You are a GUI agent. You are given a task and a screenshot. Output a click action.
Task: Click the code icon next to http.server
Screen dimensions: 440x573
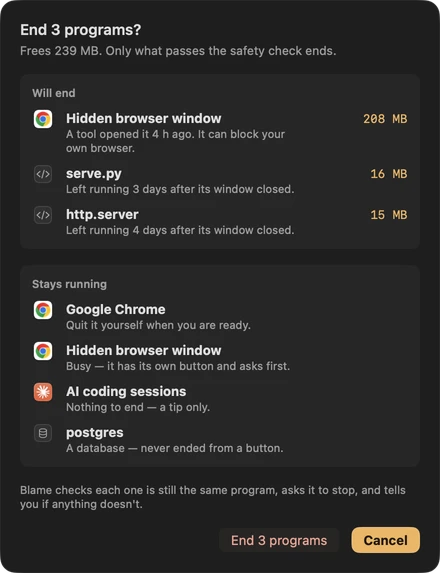(x=43, y=215)
